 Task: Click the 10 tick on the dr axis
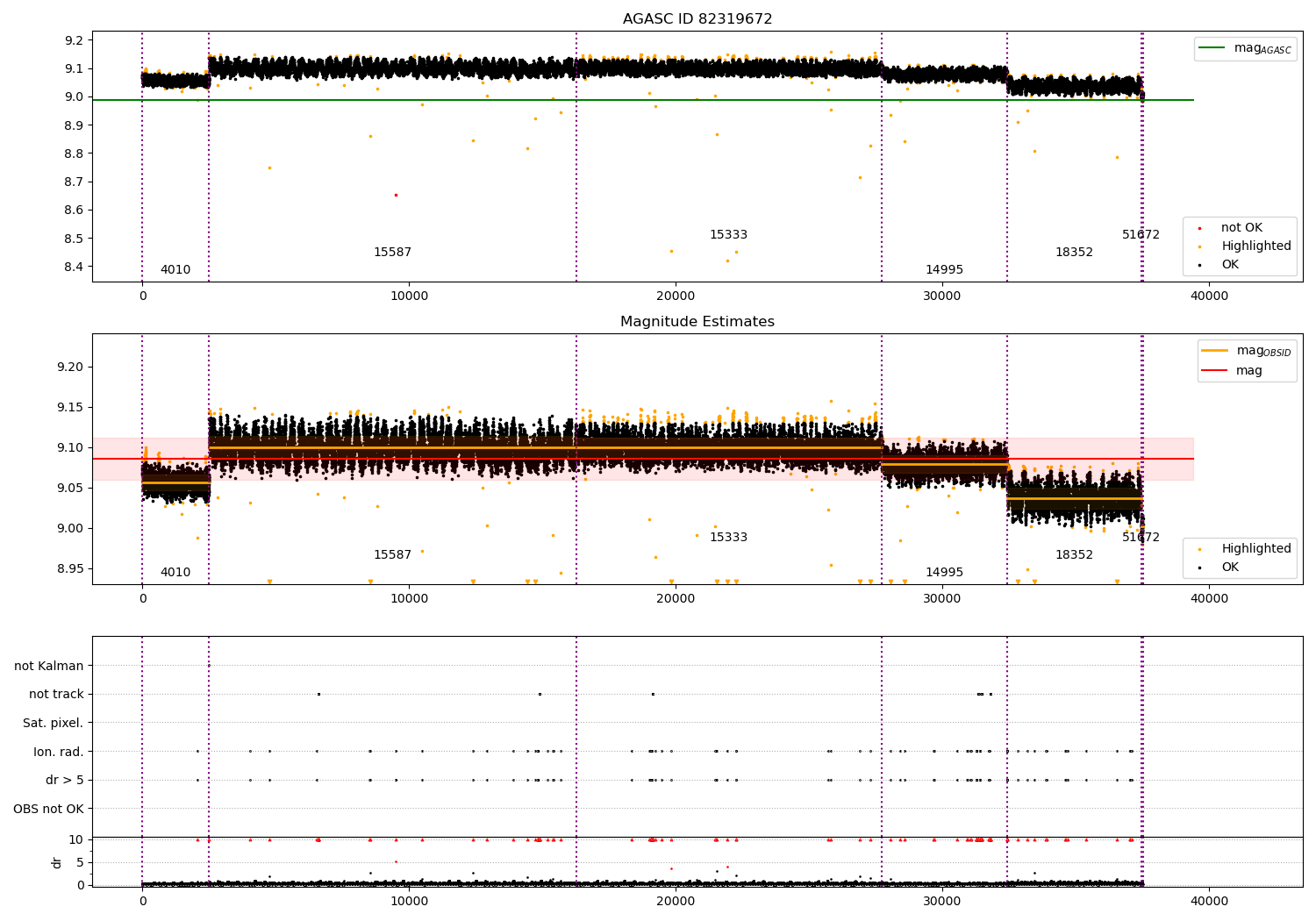tap(76, 839)
